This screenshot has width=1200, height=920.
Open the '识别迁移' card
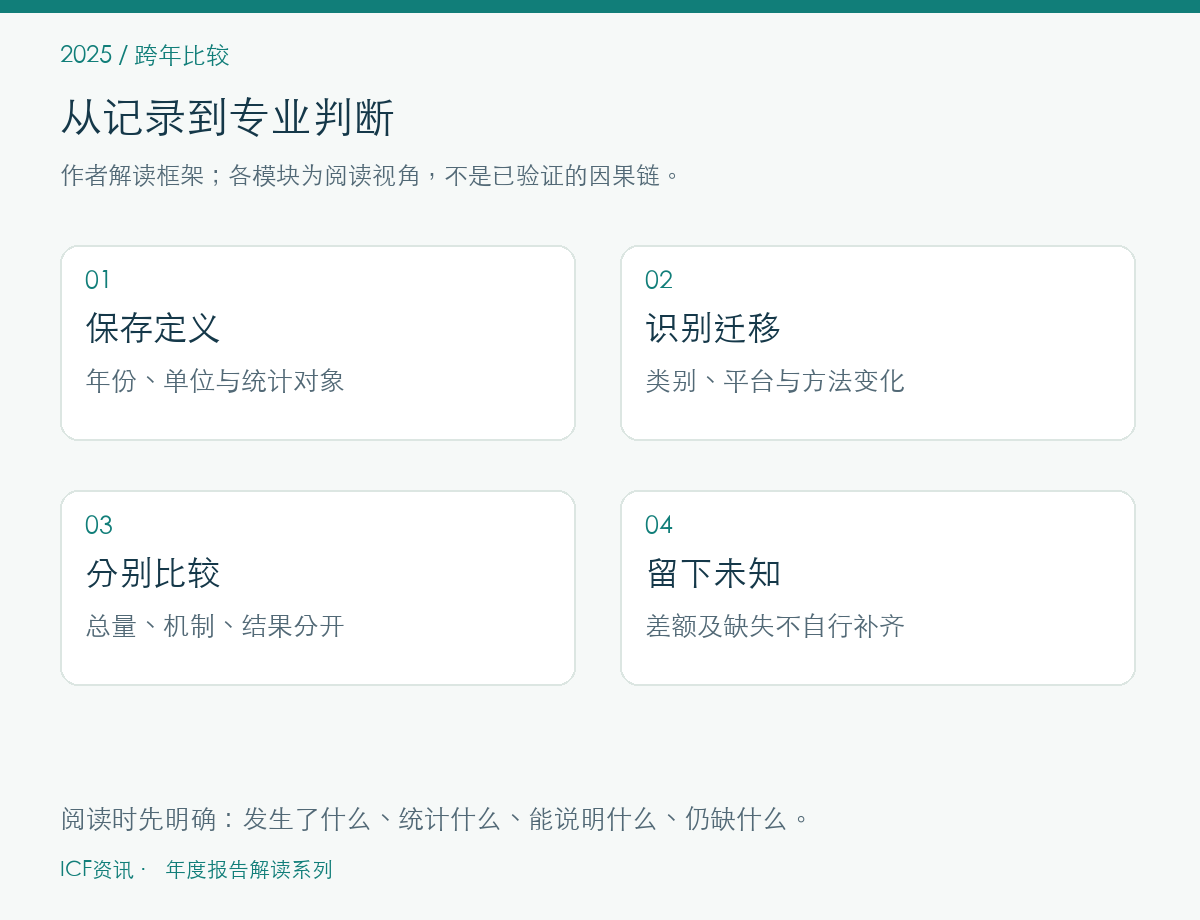coord(878,343)
